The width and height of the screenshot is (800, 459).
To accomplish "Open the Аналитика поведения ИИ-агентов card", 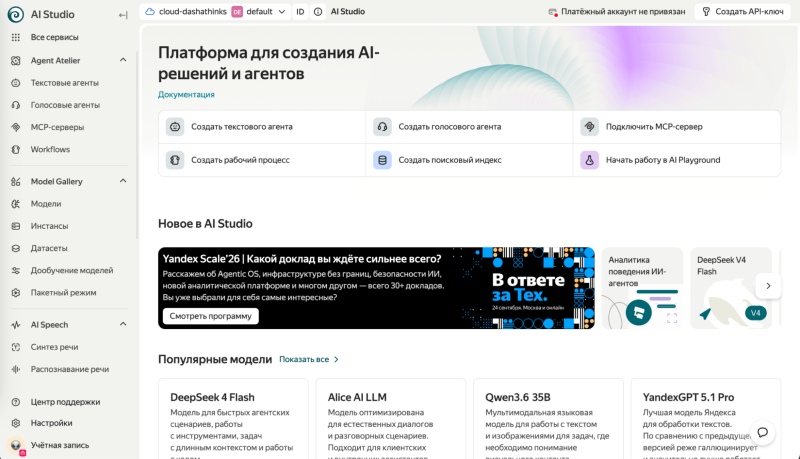I will click(x=642, y=288).
